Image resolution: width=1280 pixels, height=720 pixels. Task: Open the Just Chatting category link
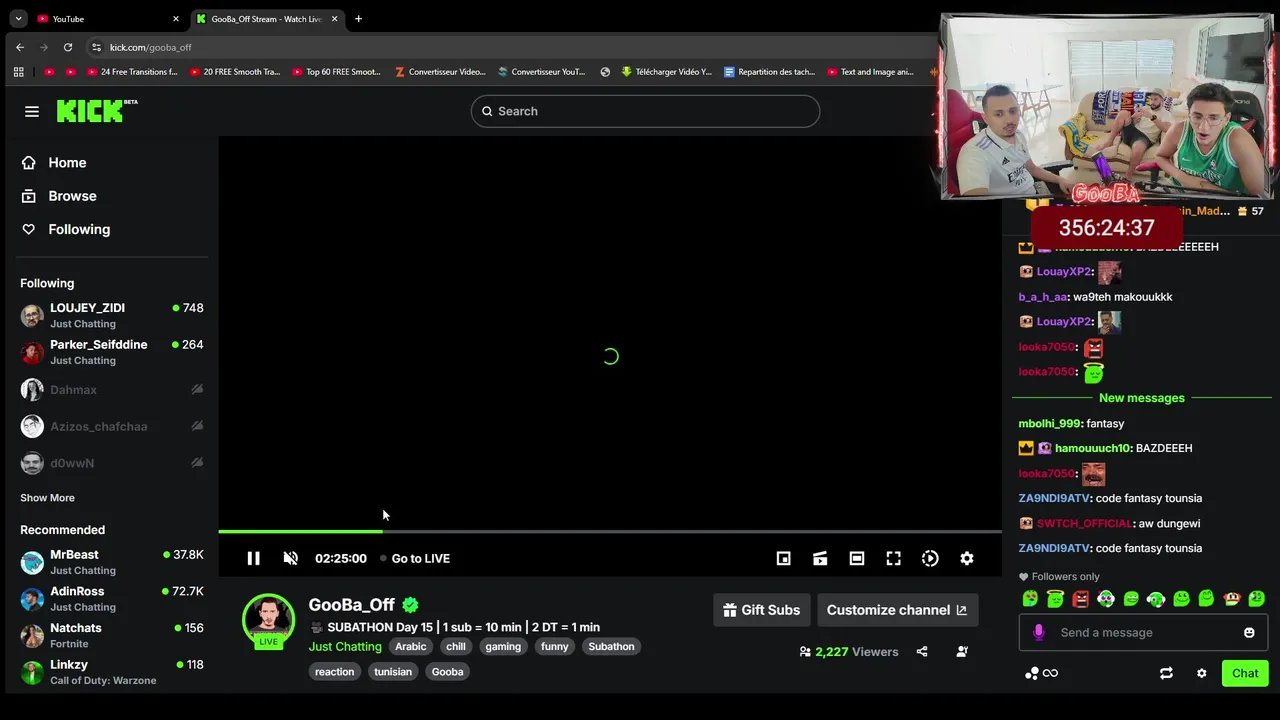click(x=345, y=646)
